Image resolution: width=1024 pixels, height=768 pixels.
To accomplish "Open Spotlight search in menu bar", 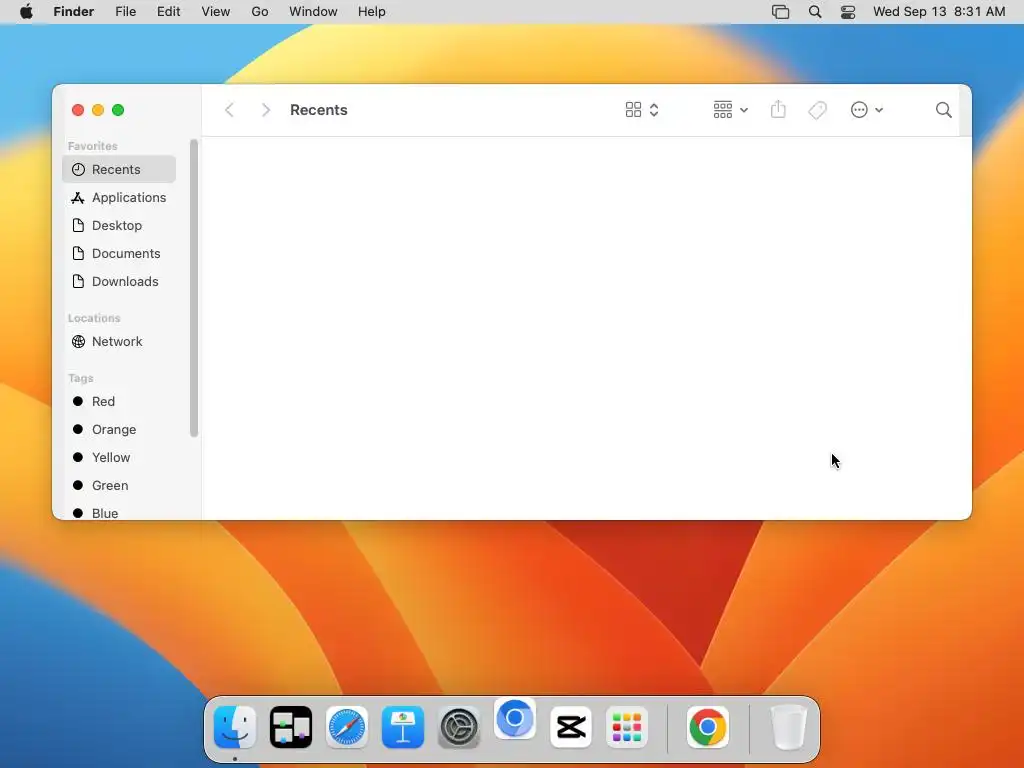I will tap(815, 12).
